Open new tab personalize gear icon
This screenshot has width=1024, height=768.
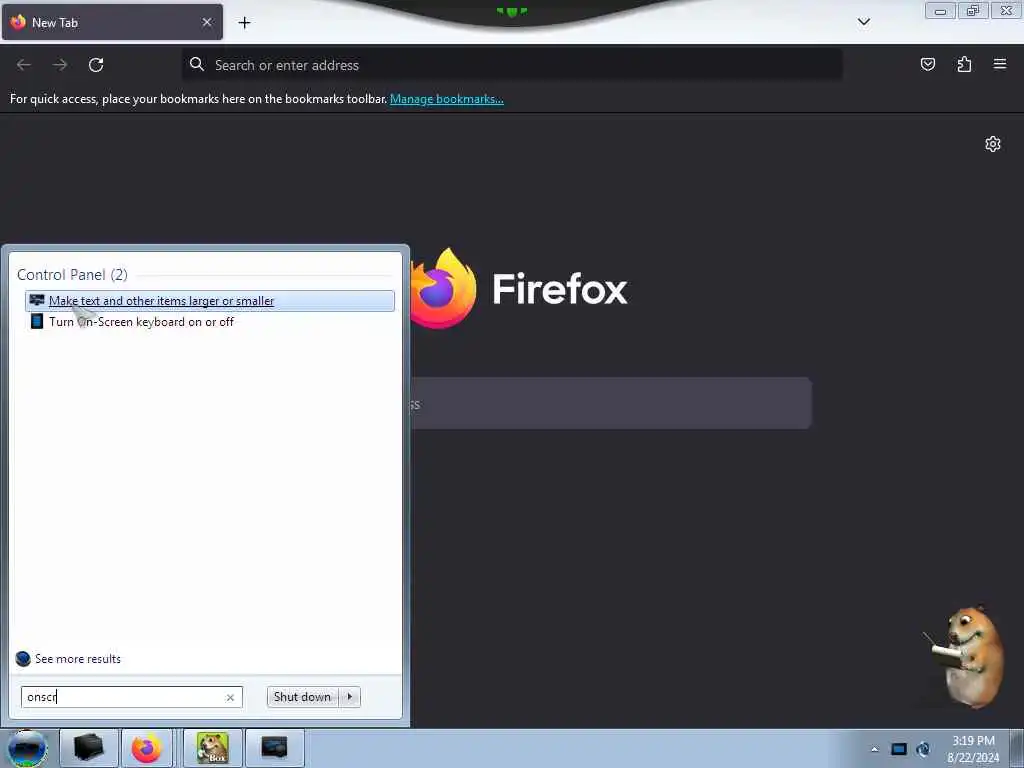point(993,144)
